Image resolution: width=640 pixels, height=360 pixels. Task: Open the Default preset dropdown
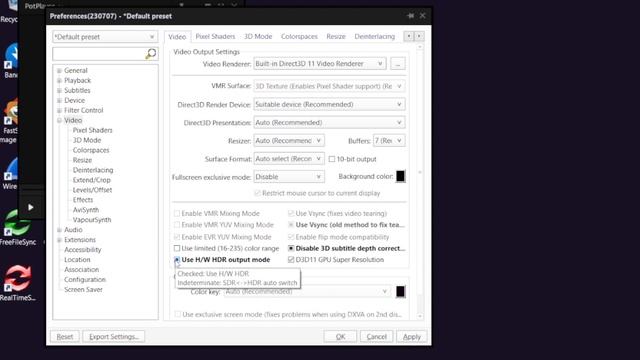point(105,37)
